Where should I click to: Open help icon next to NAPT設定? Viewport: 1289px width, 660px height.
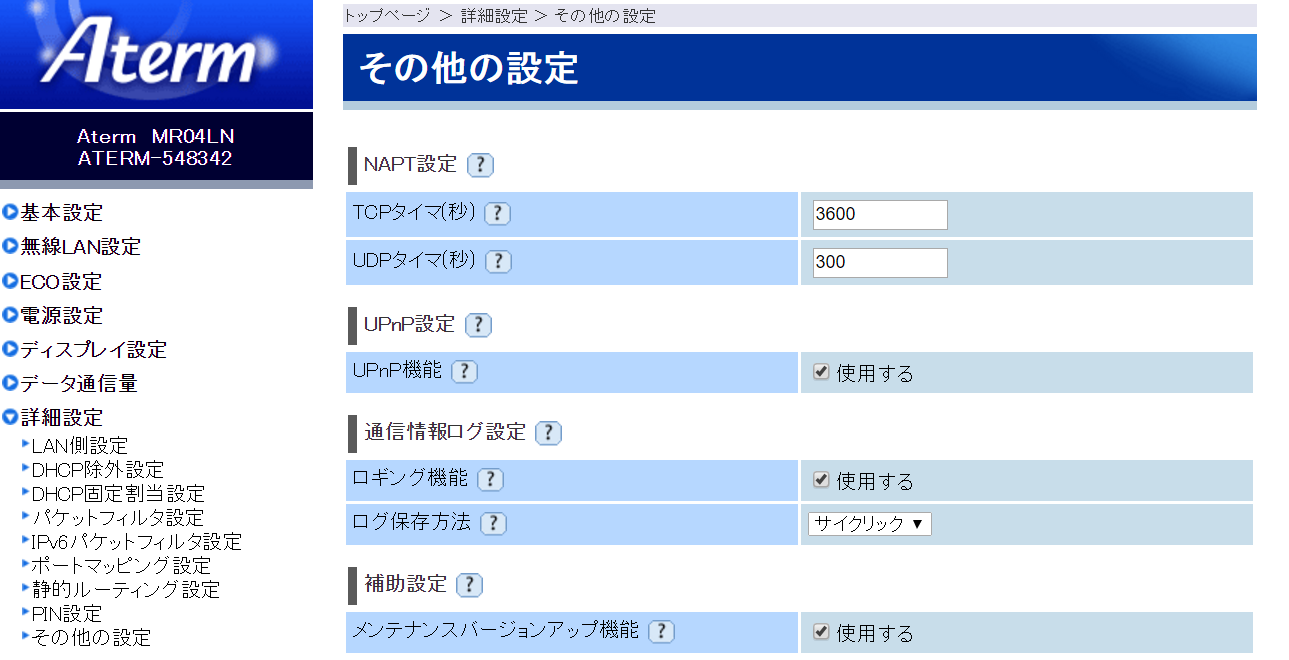point(481,165)
